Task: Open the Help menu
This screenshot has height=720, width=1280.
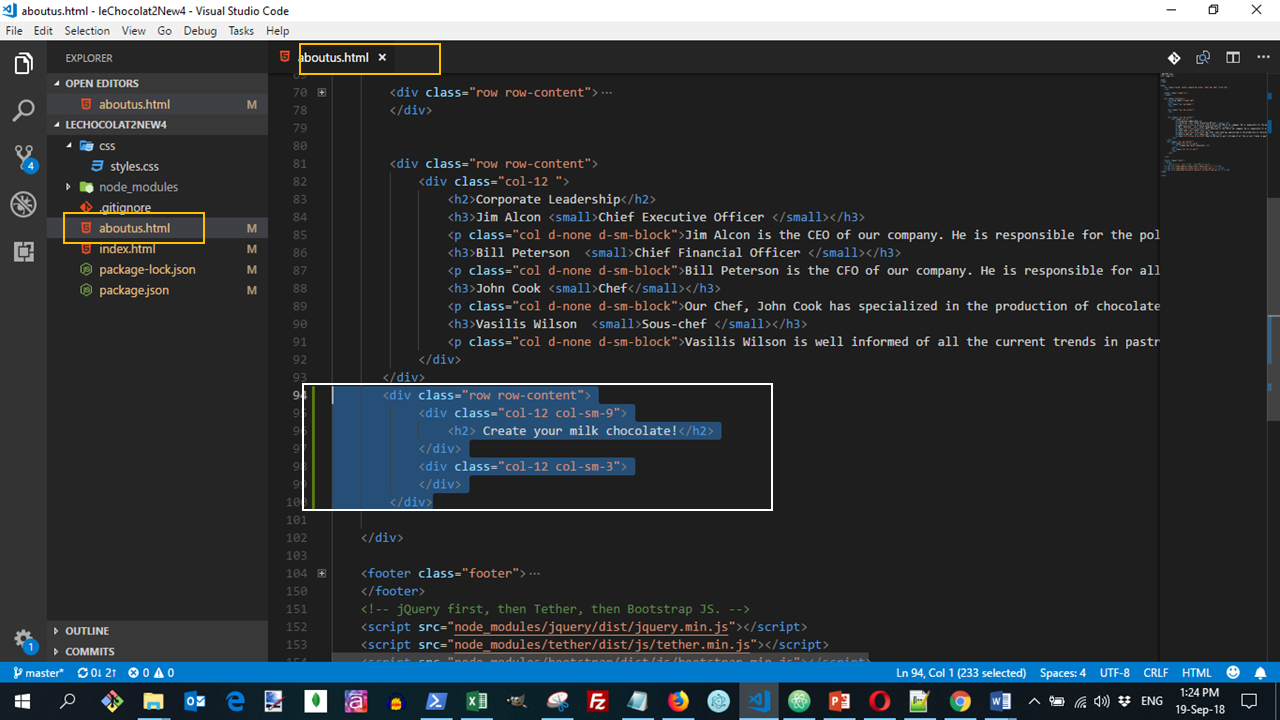Action: [x=277, y=31]
